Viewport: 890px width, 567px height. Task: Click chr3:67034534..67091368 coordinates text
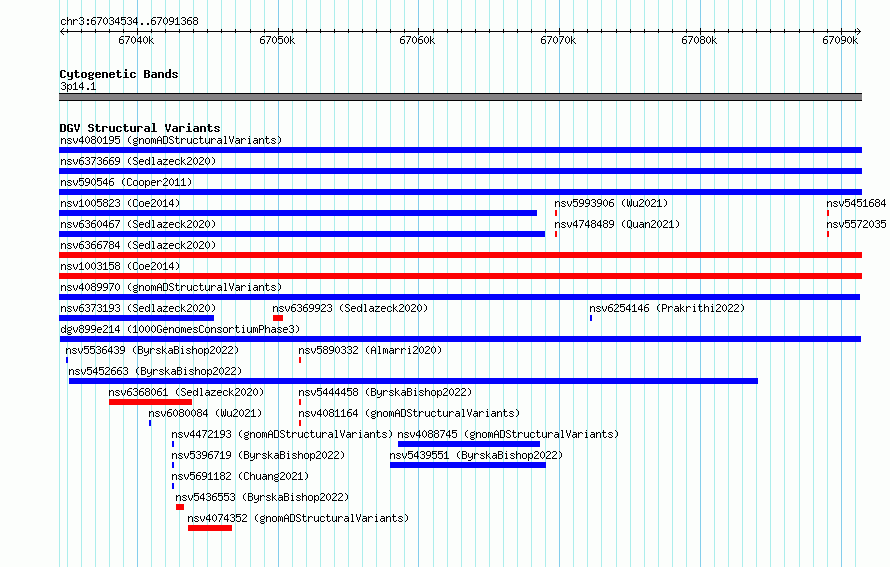click(129, 21)
